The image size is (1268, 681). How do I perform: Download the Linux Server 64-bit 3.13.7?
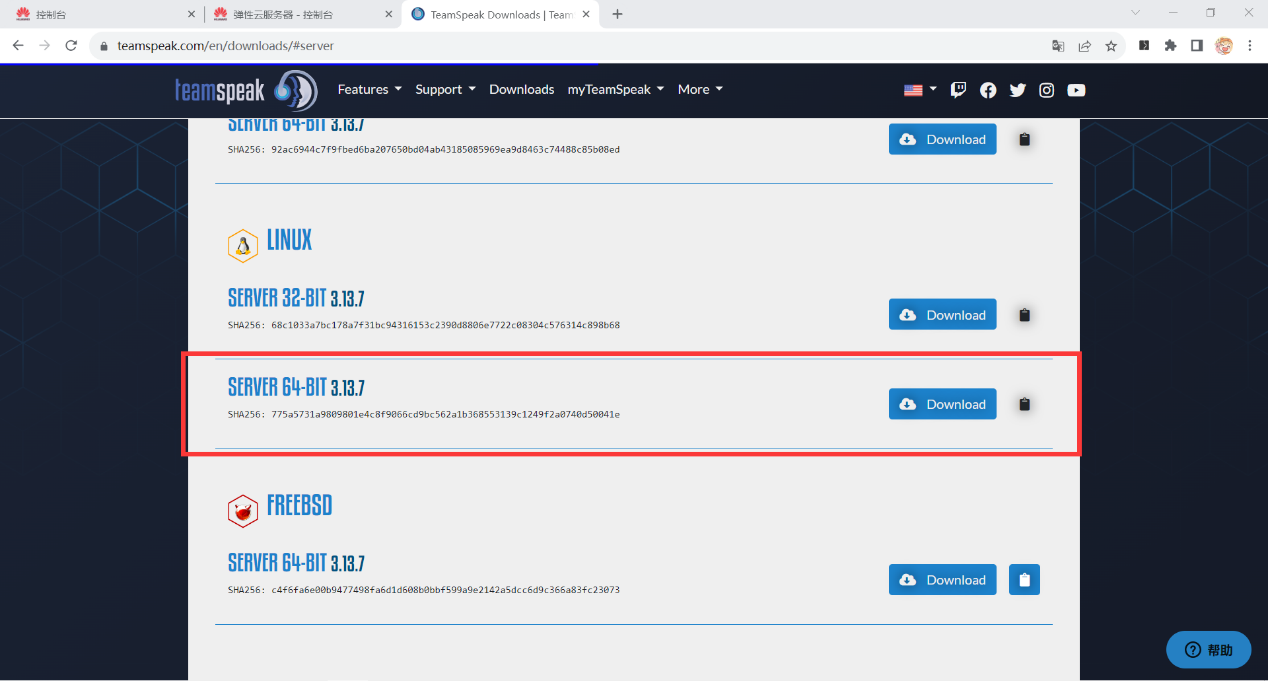pos(943,404)
